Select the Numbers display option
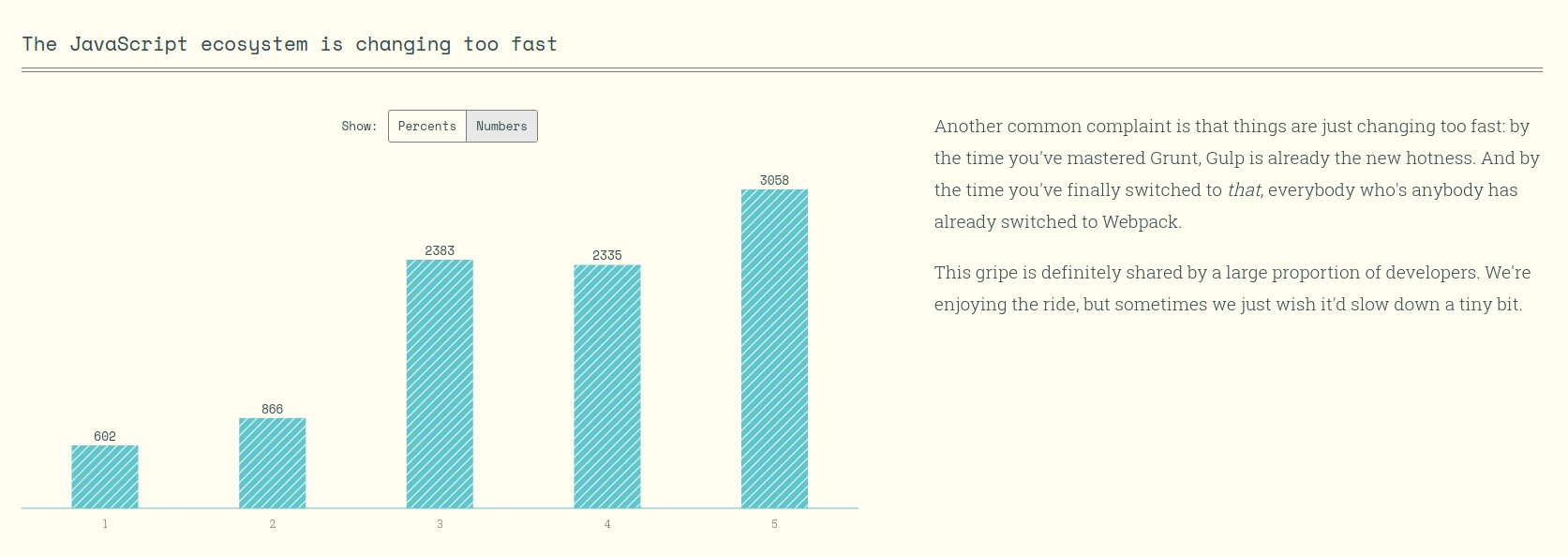Screen dimensions: 1568x557 point(501,127)
